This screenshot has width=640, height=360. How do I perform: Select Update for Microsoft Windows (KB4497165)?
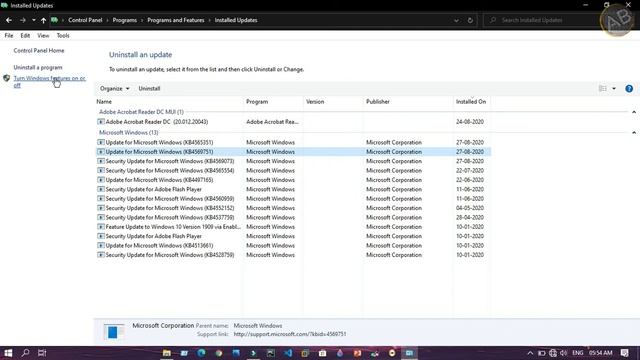click(293, 180)
